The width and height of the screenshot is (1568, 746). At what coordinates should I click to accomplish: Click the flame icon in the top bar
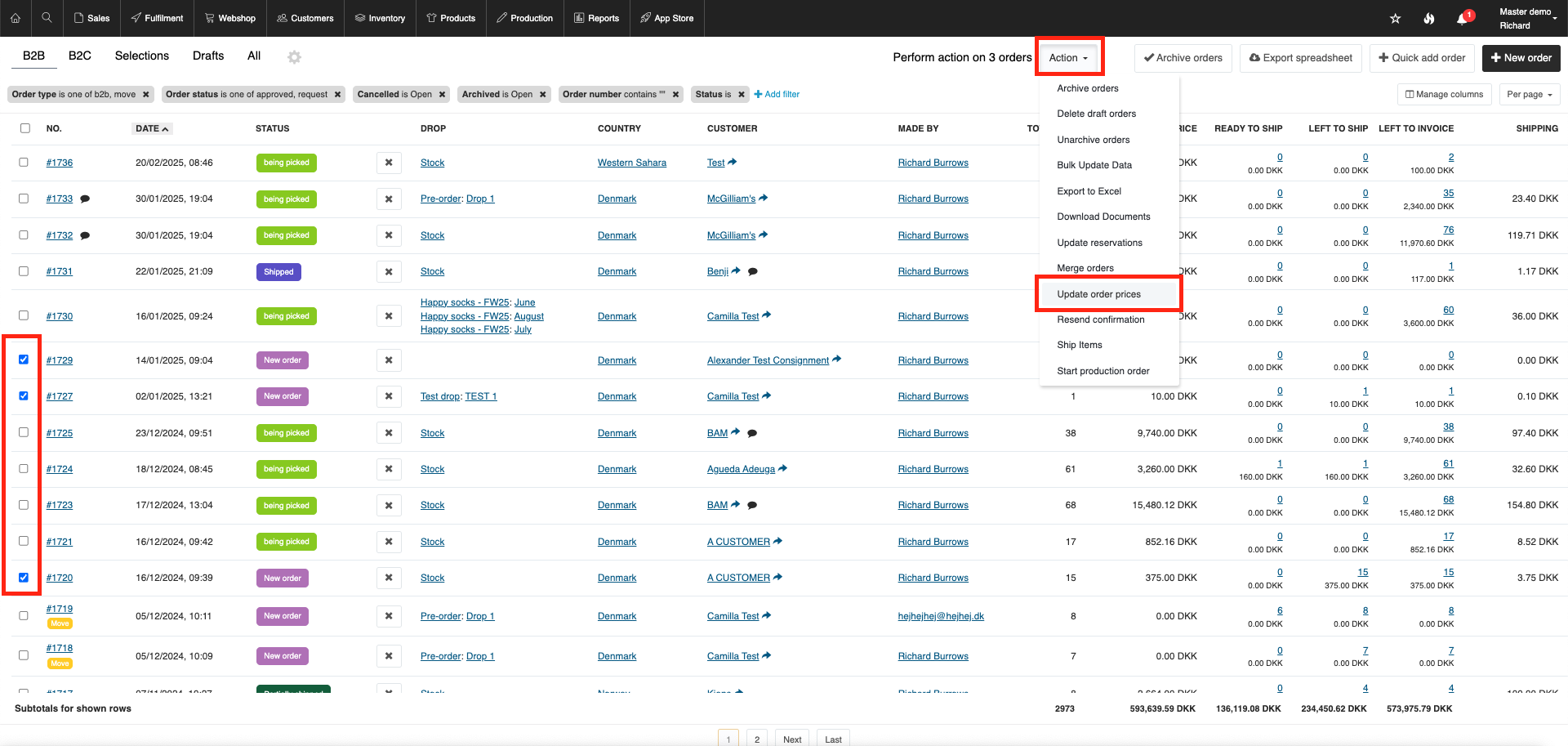pyautogui.click(x=1428, y=18)
